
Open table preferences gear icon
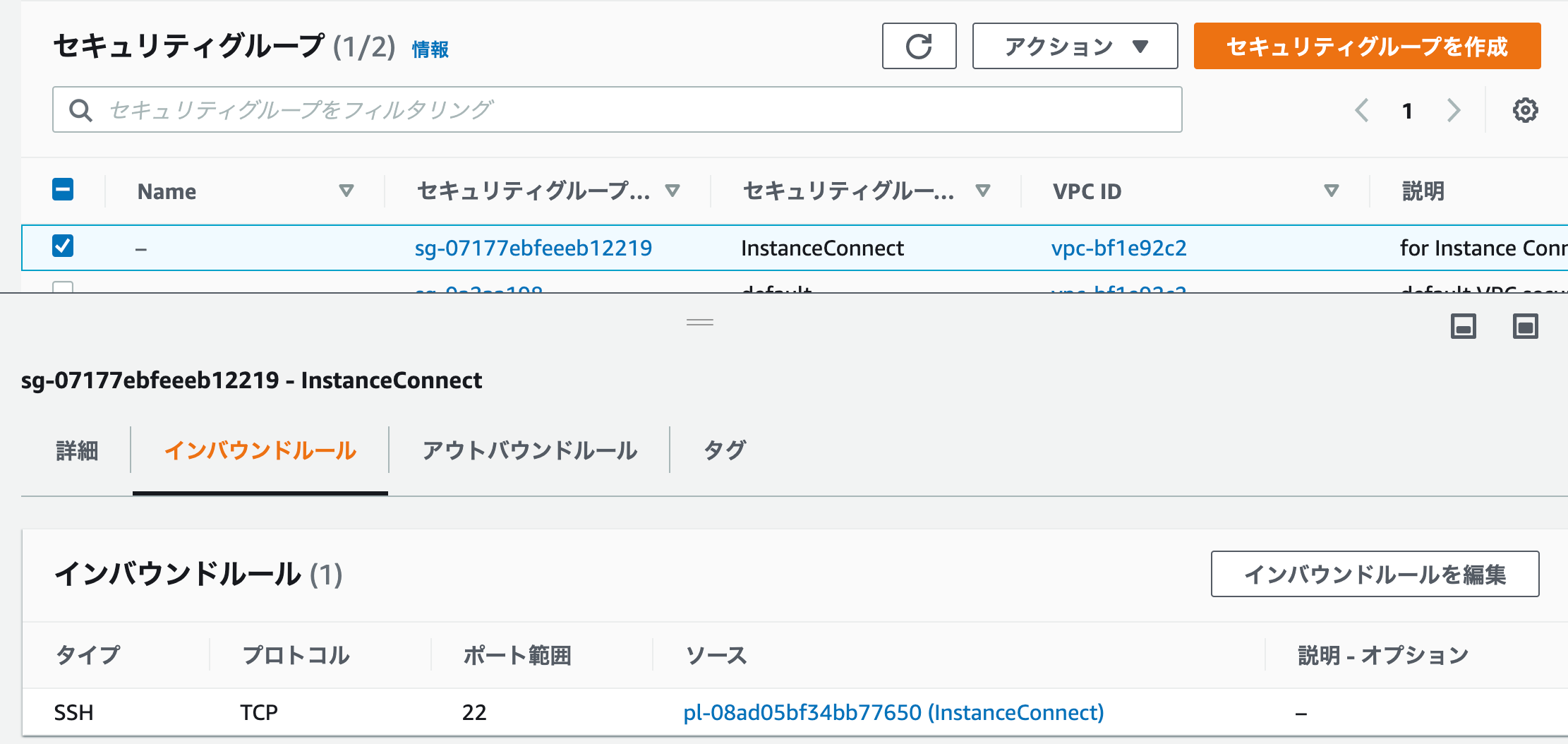click(1525, 110)
